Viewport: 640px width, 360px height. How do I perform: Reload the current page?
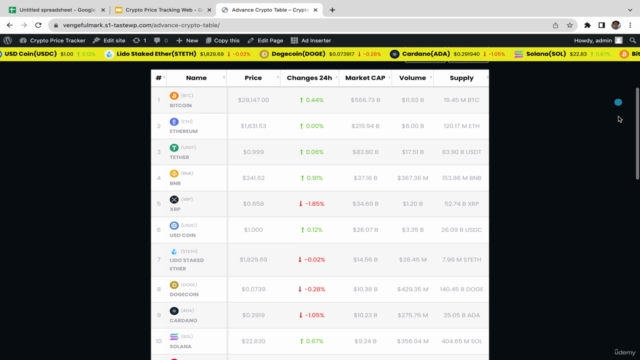[38, 25]
